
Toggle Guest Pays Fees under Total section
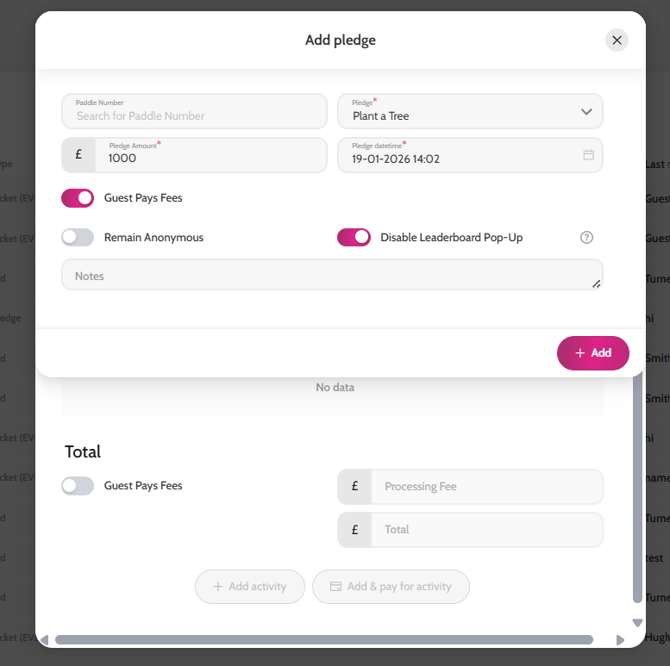coord(77,486)
